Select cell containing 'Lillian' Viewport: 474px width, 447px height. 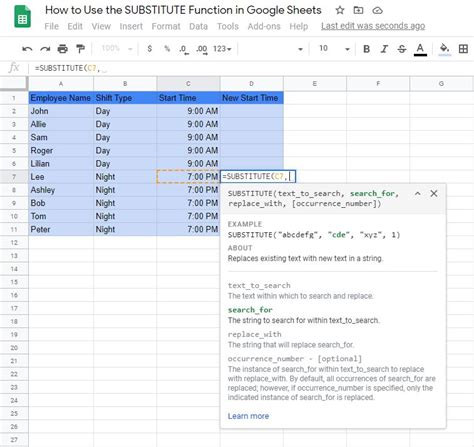(x=61, y=164)
